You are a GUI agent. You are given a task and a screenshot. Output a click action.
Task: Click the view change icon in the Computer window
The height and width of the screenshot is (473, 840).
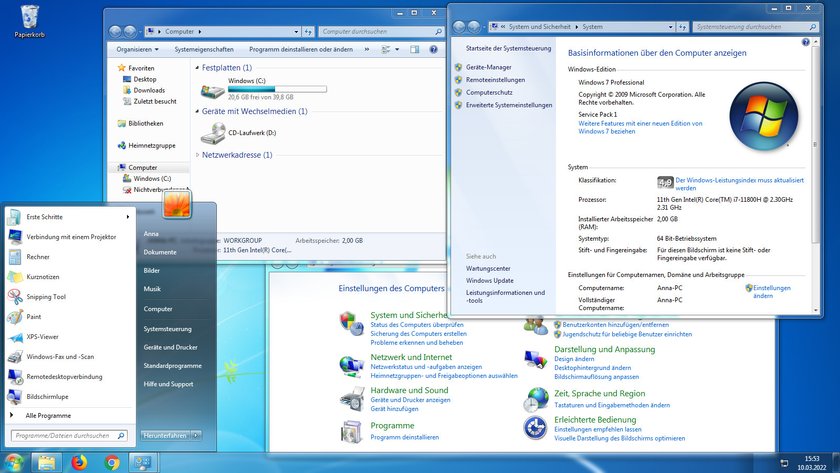pyautogui.click(x=386, y=49)
